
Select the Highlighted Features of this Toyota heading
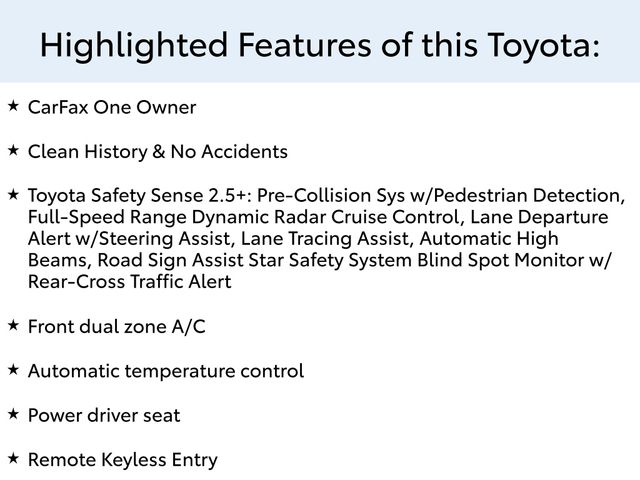(x=320, y=45)
